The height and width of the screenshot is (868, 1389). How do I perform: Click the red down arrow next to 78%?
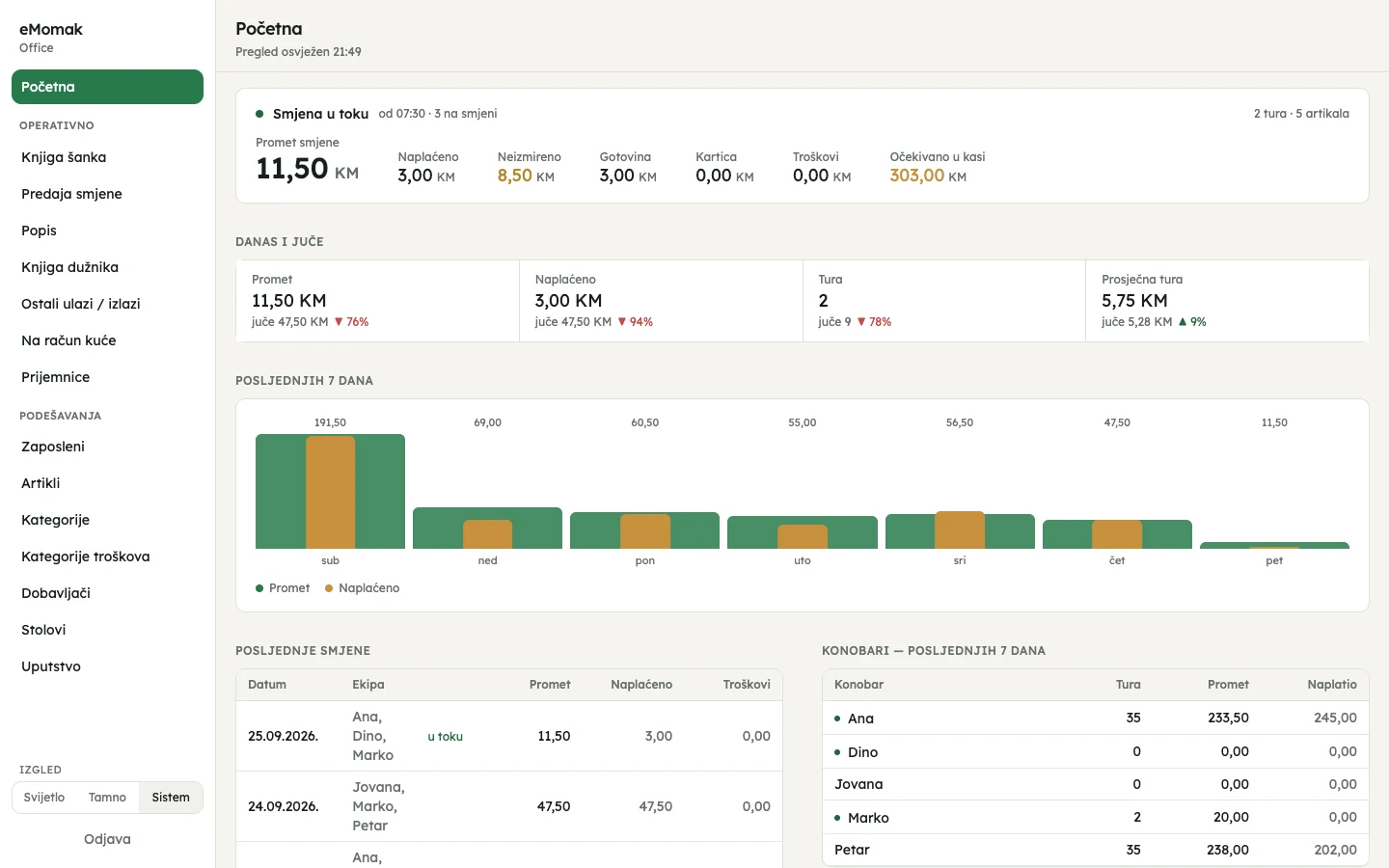861,322
